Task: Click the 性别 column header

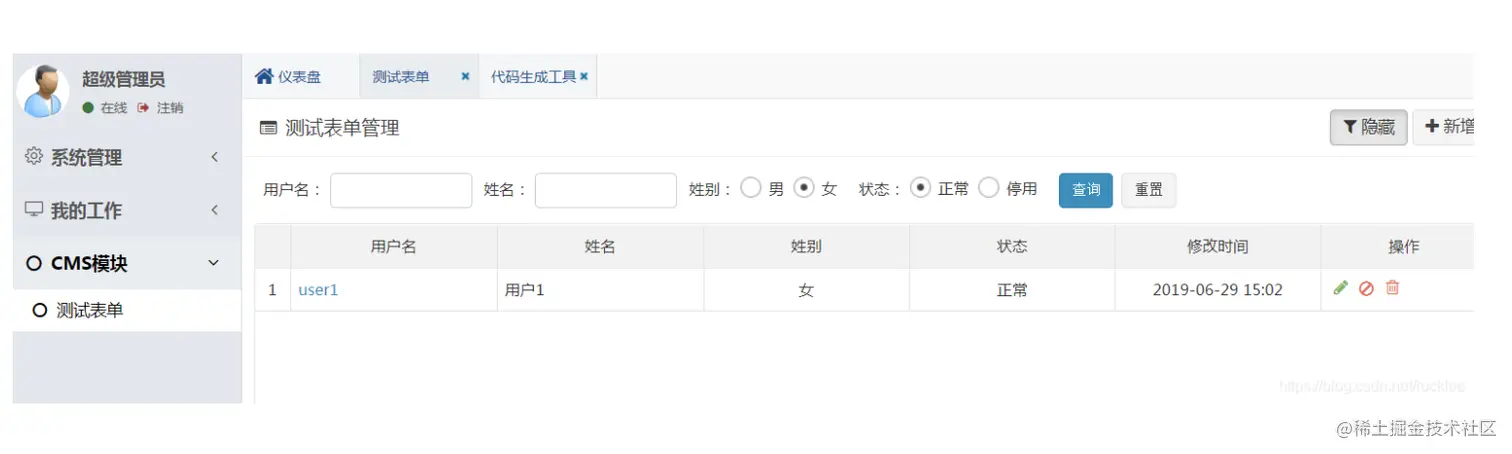Action: pos(806,246)
